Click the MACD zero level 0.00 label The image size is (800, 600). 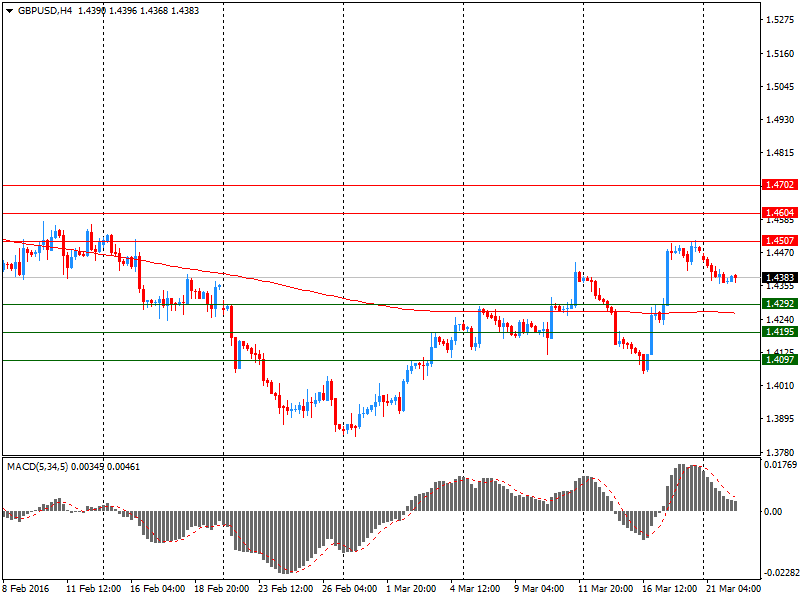click(x=773, y=512)
